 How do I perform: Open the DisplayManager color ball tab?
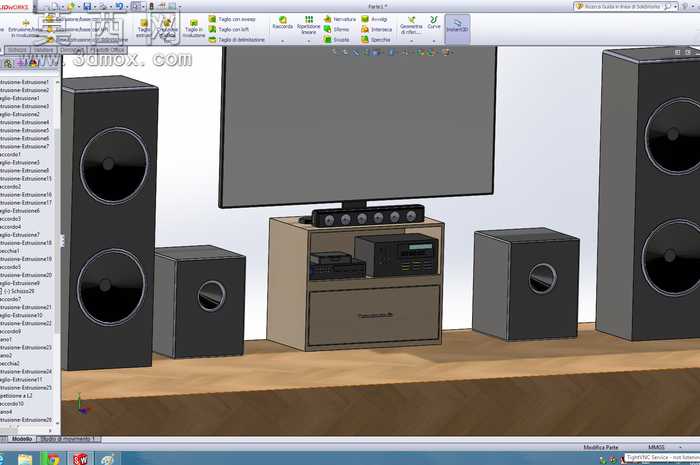[34, 63]
